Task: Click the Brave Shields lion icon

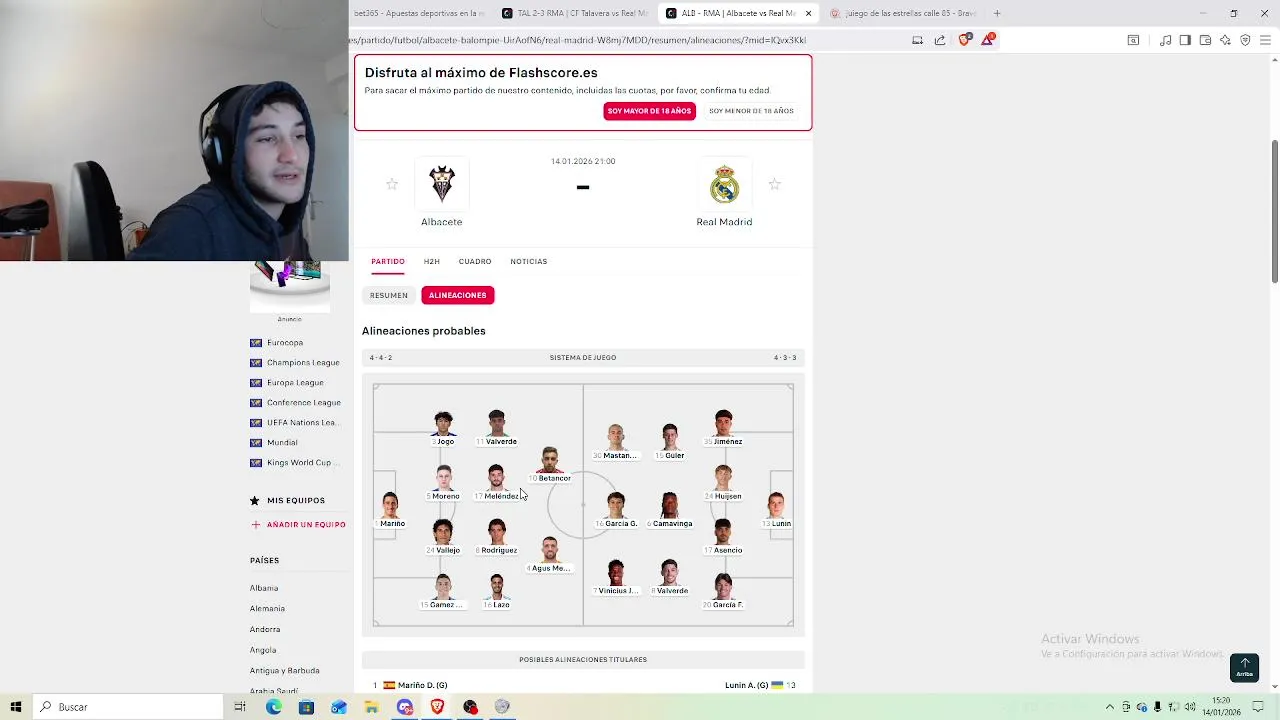Action: 964,40
